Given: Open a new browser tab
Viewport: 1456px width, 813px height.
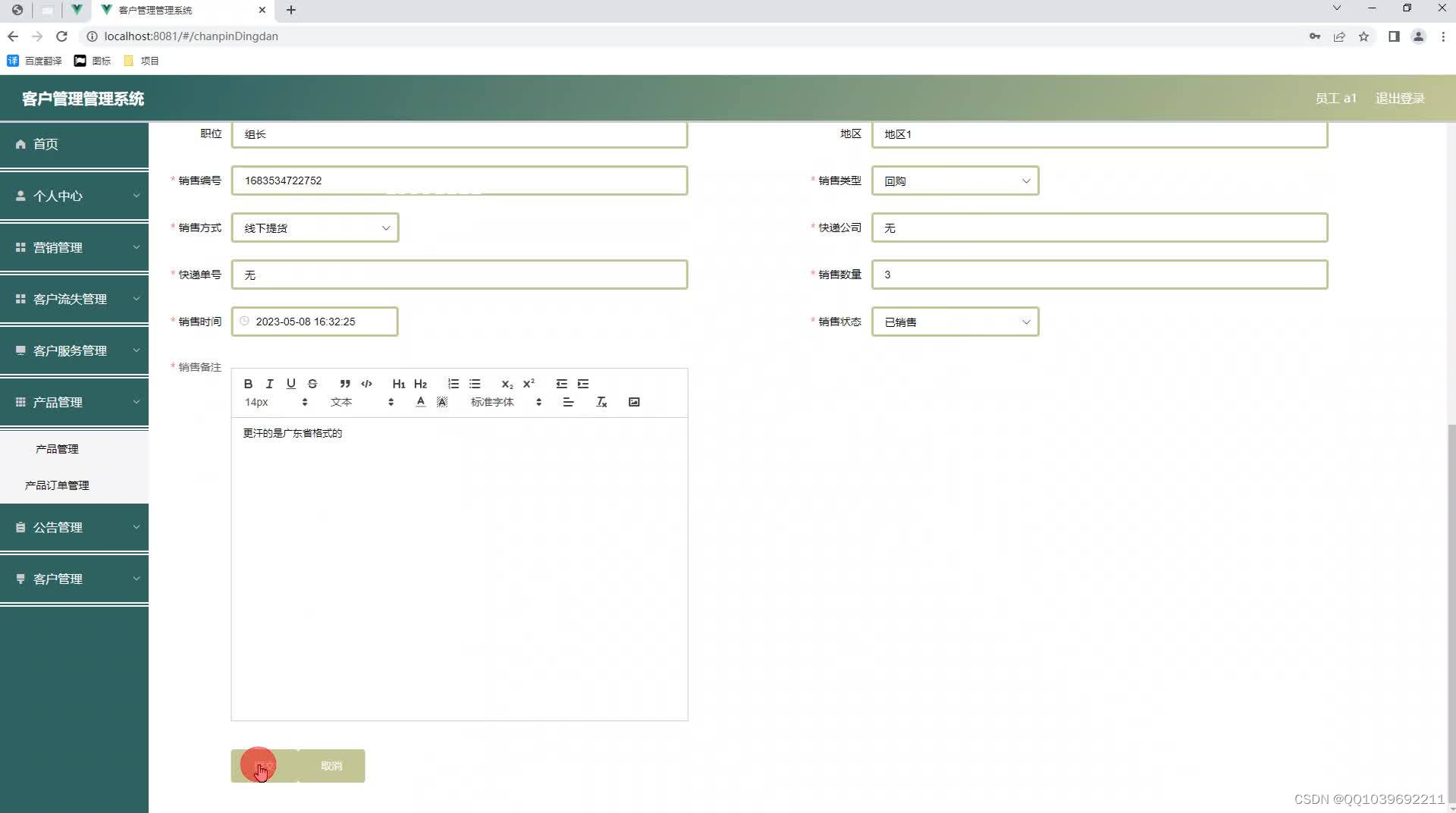Looking at the screenshot, I should click(291, 10).
